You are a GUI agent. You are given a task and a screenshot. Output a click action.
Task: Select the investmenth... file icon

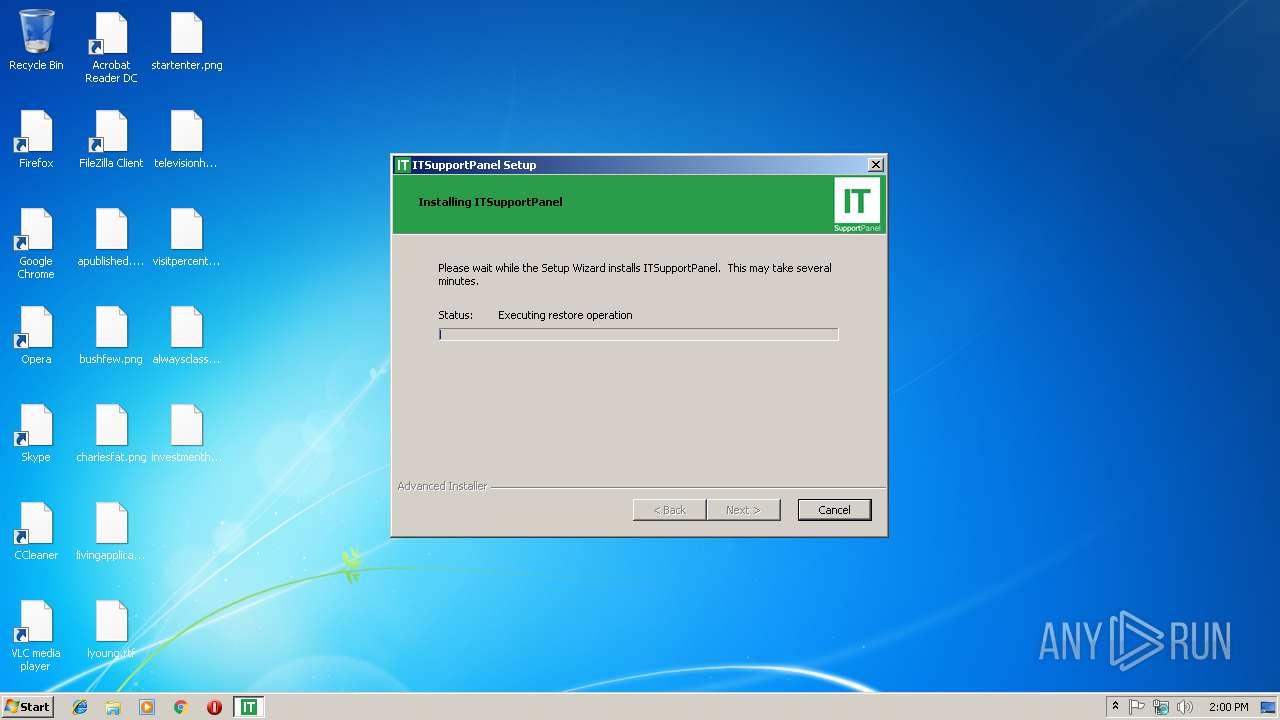coord(187,433)
